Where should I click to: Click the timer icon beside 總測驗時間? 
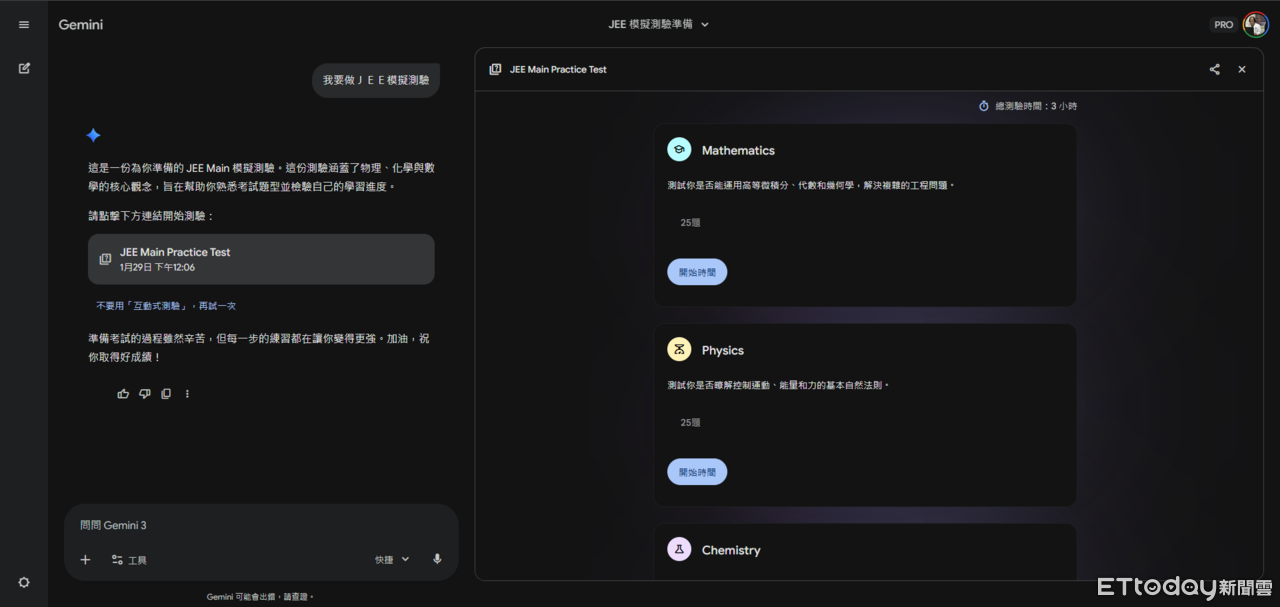point(983,105)
